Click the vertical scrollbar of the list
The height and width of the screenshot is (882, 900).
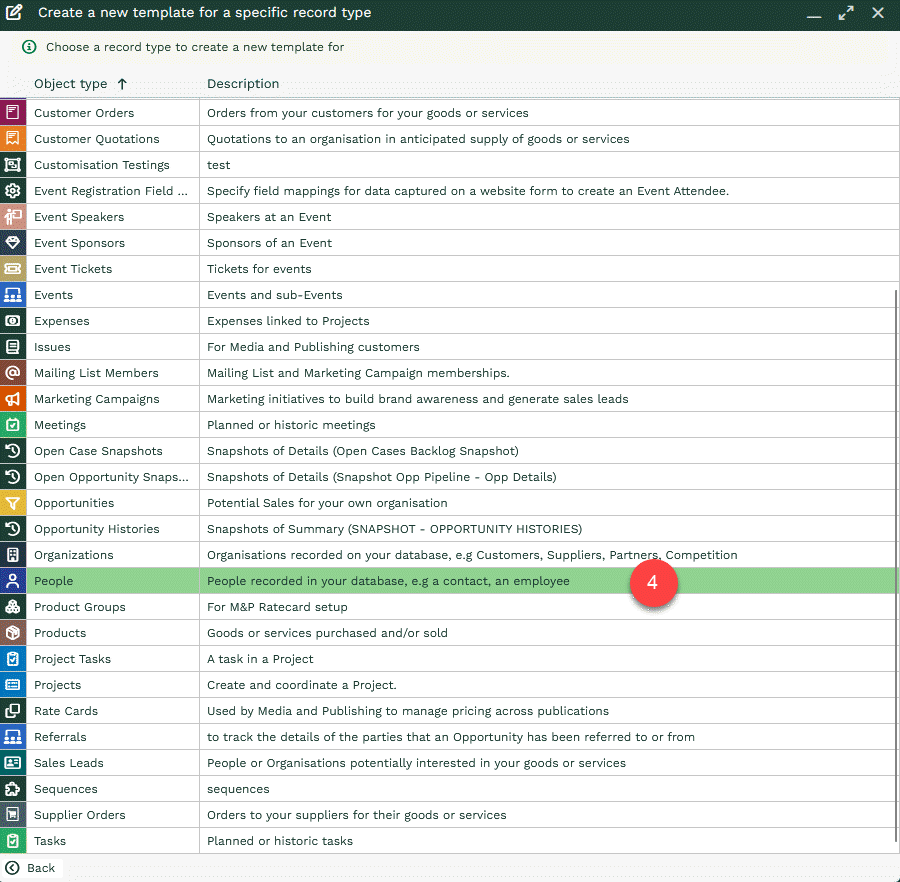[x=896, y=565]
